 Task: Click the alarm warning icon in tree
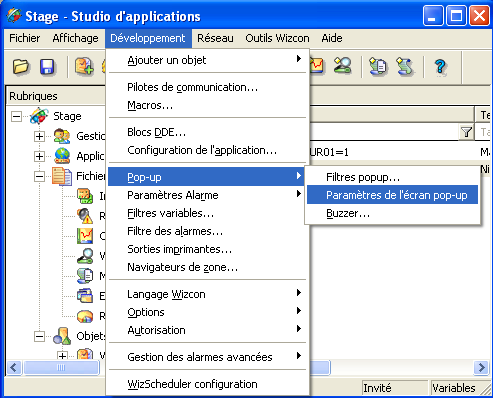(x=85, y=216)
